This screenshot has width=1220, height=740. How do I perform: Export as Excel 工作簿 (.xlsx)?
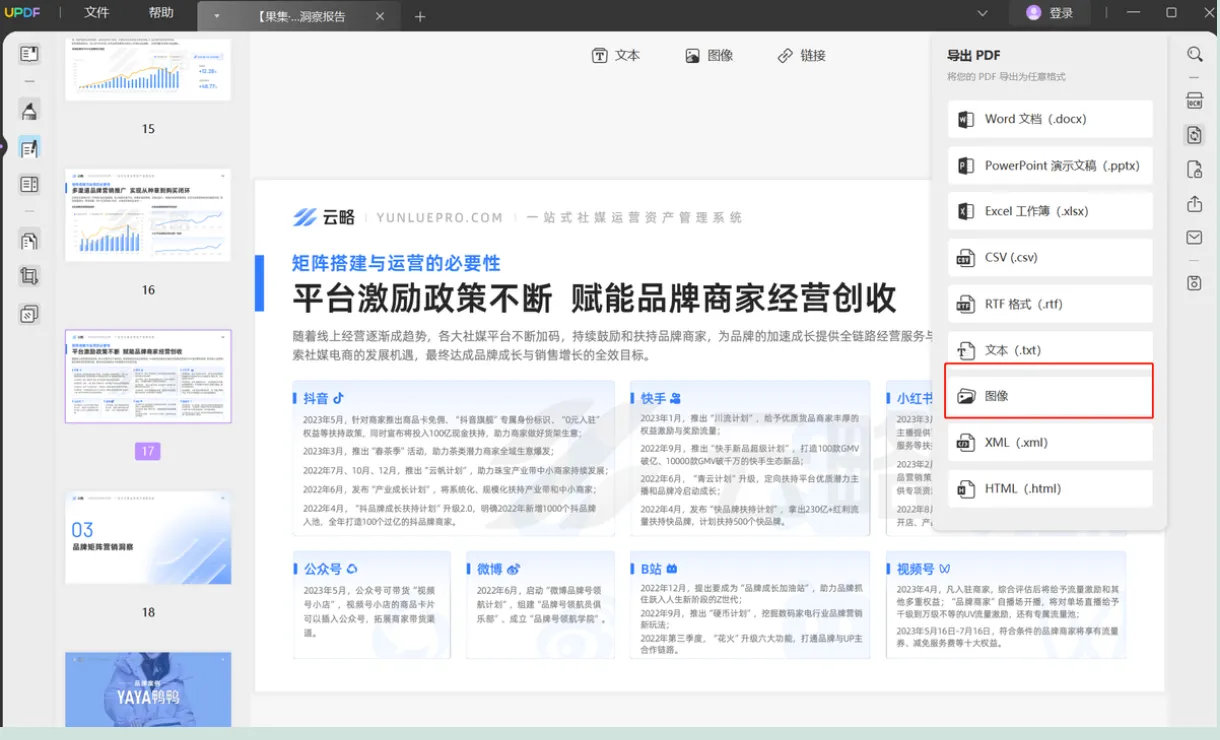pos(1050,212)
